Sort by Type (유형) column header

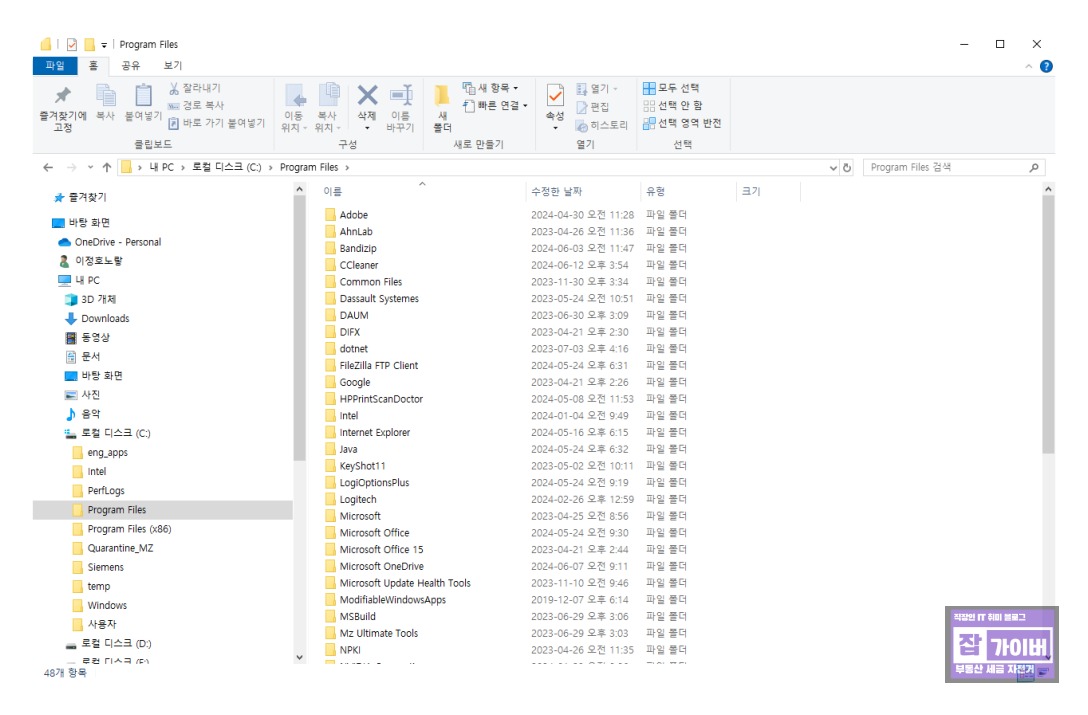(x=688, y=191)
